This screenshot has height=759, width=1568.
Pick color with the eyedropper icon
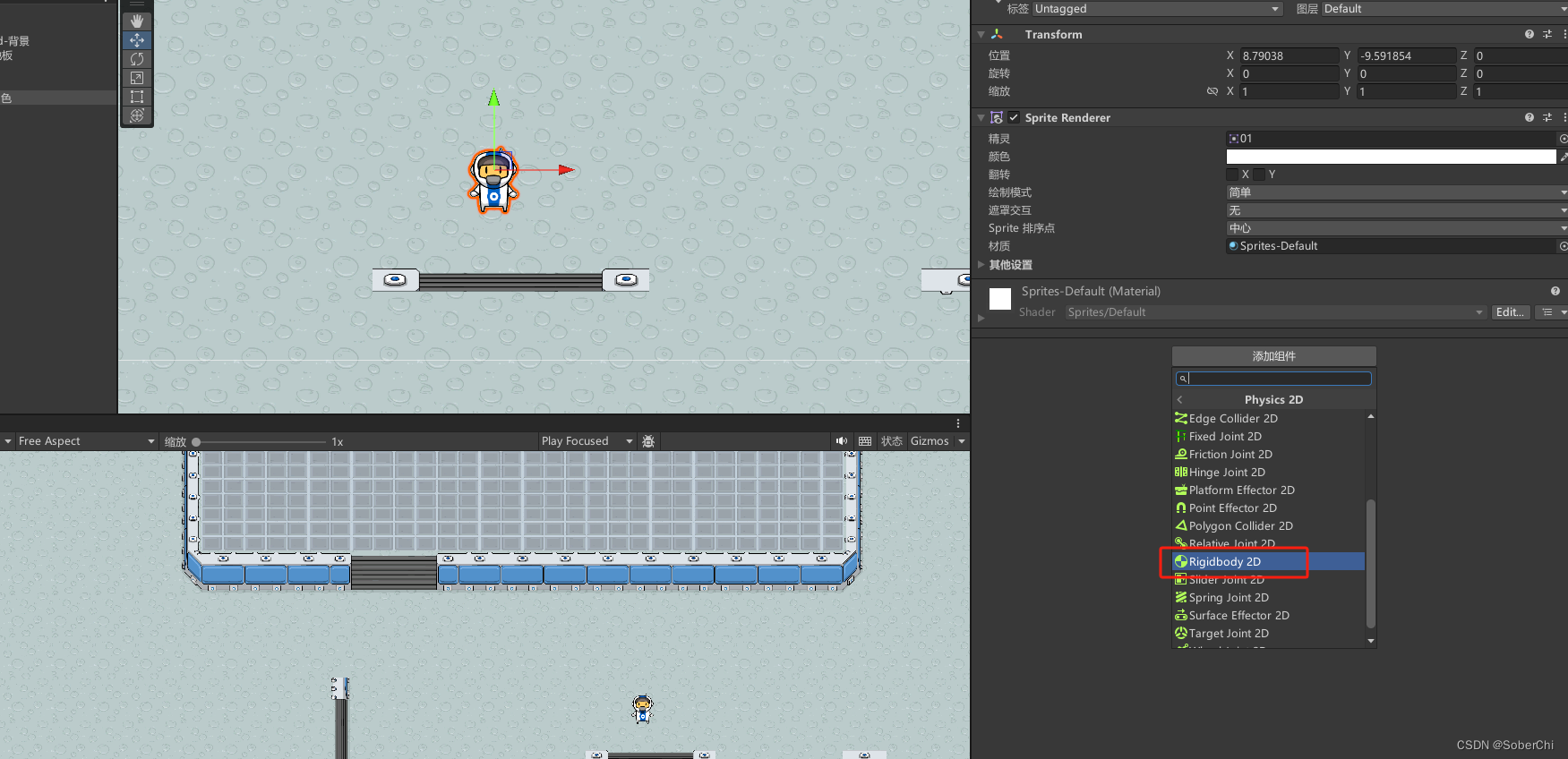click(1564, 157)
